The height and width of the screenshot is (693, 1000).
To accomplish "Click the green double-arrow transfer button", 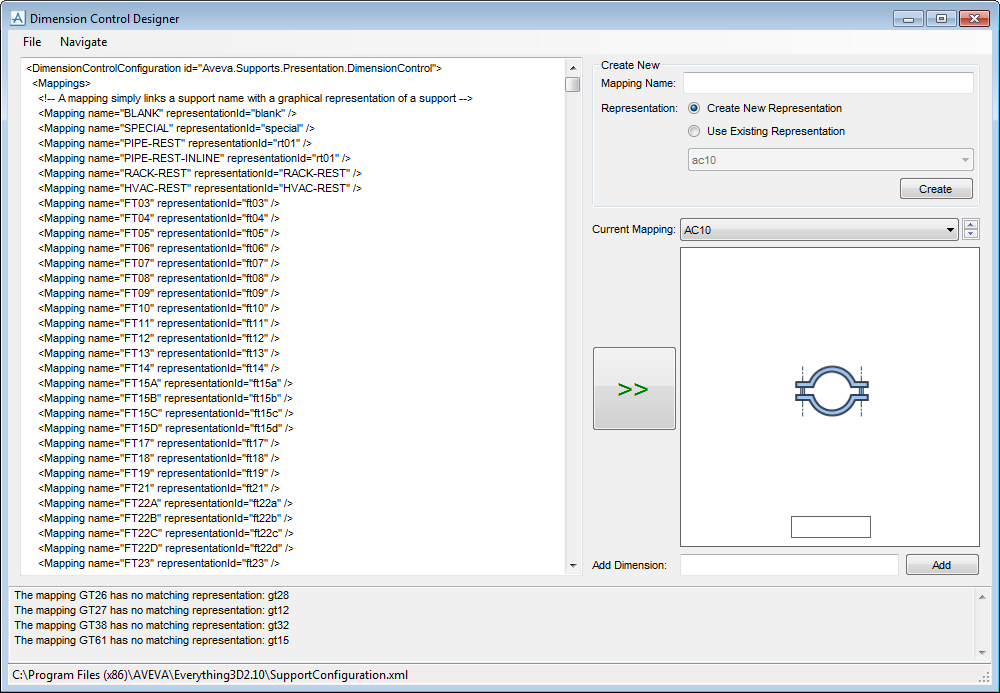I will click(634, 389).
